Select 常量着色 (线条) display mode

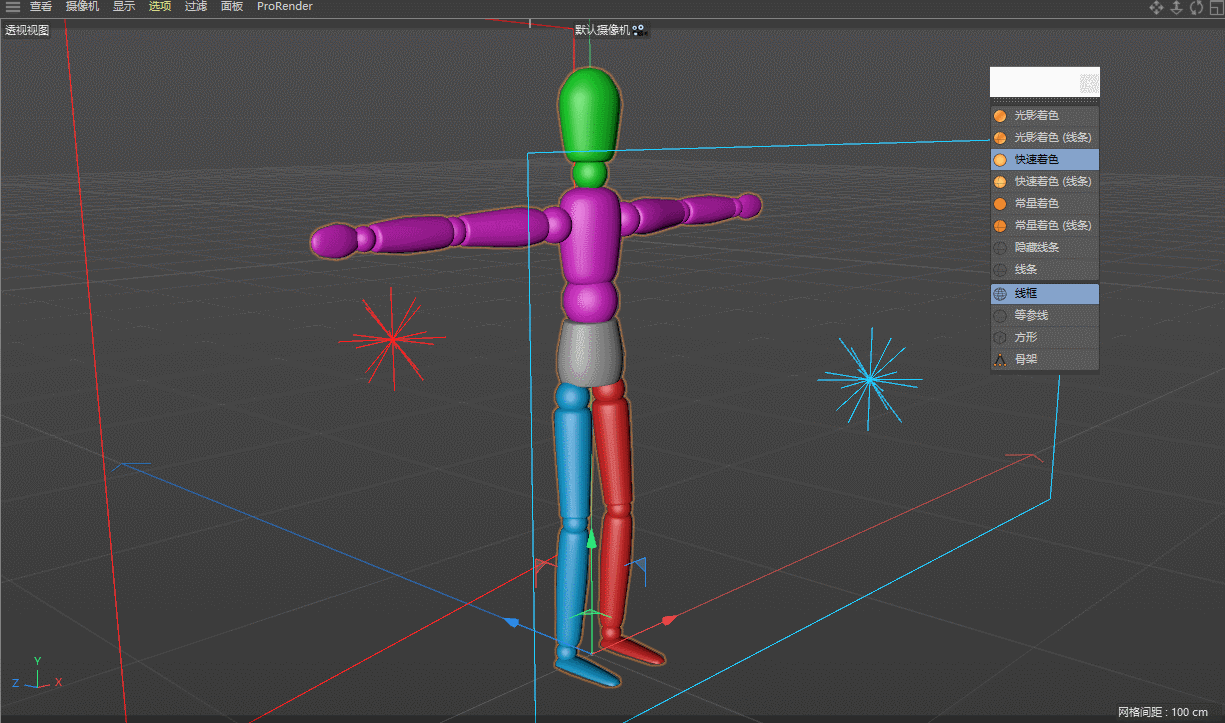(x=1045, y=226)
